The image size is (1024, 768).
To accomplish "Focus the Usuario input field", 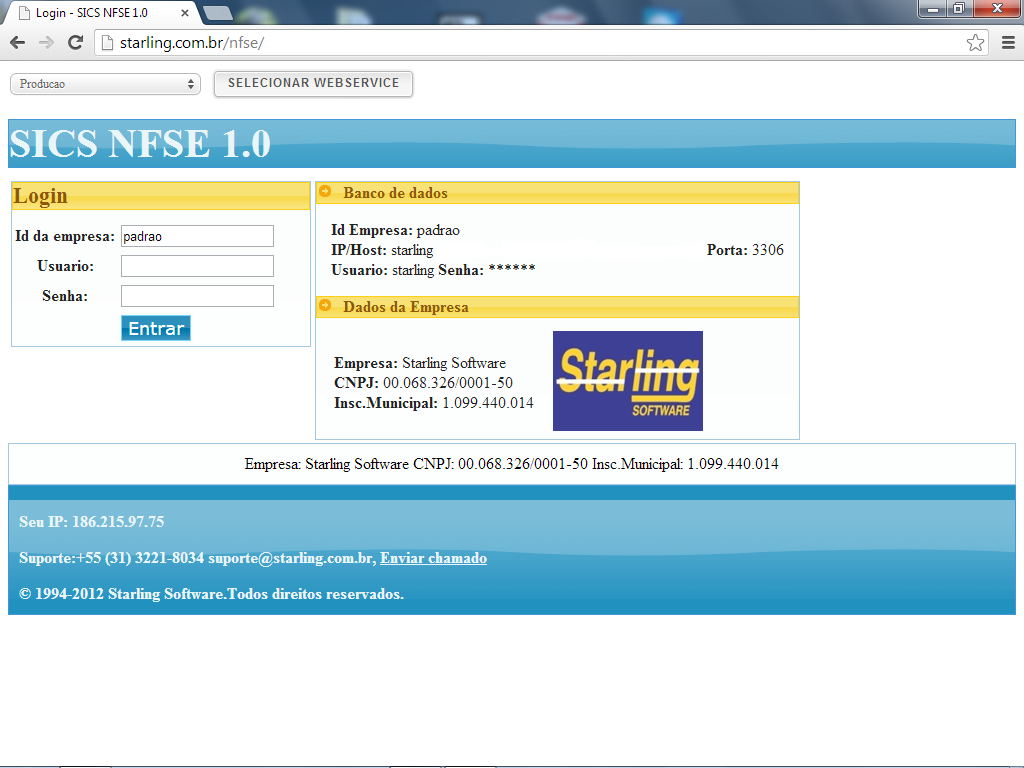I will tap(197, 266).
